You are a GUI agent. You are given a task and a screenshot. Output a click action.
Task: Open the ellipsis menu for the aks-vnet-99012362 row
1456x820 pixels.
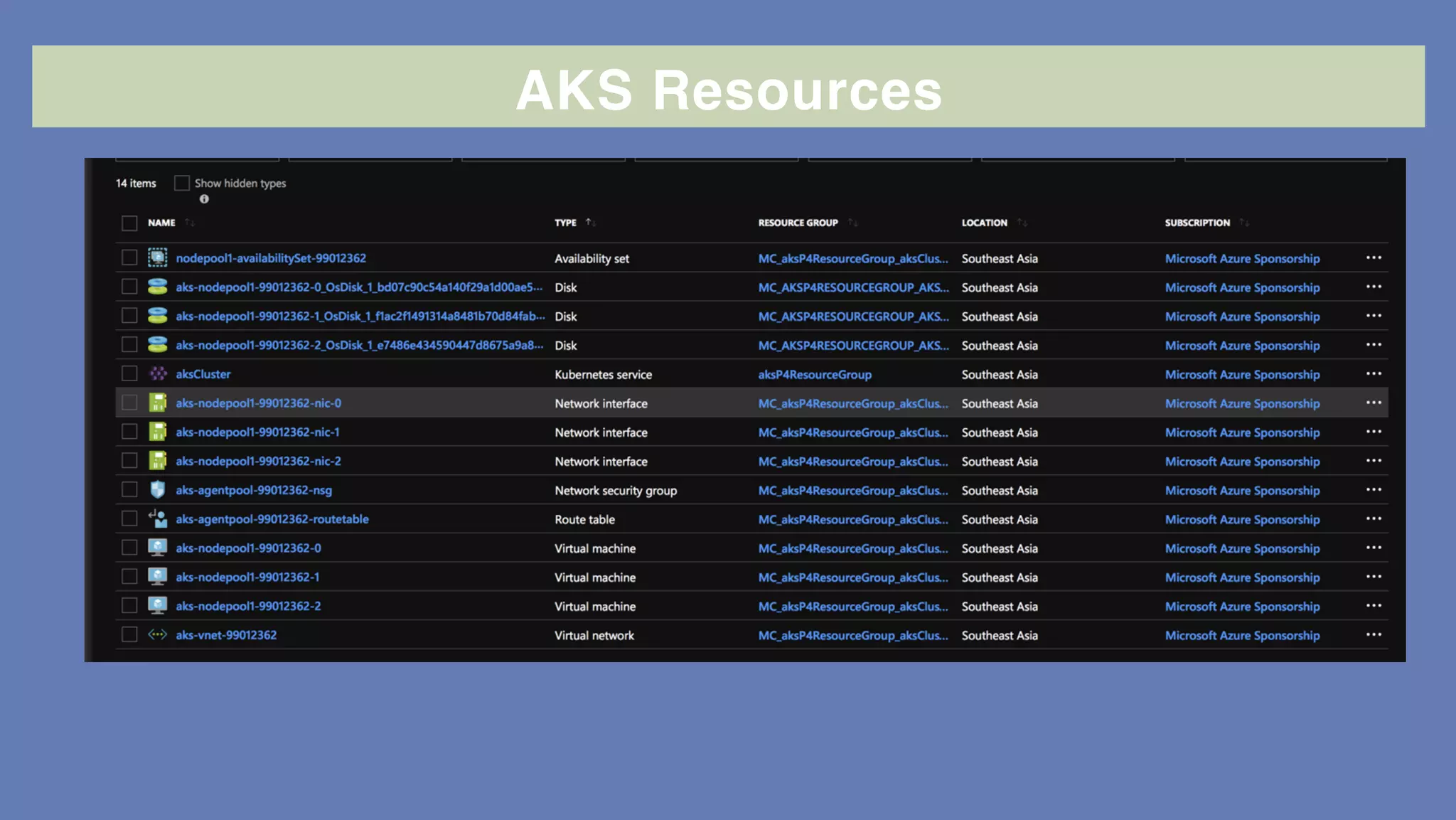(x=1374, y=634)
